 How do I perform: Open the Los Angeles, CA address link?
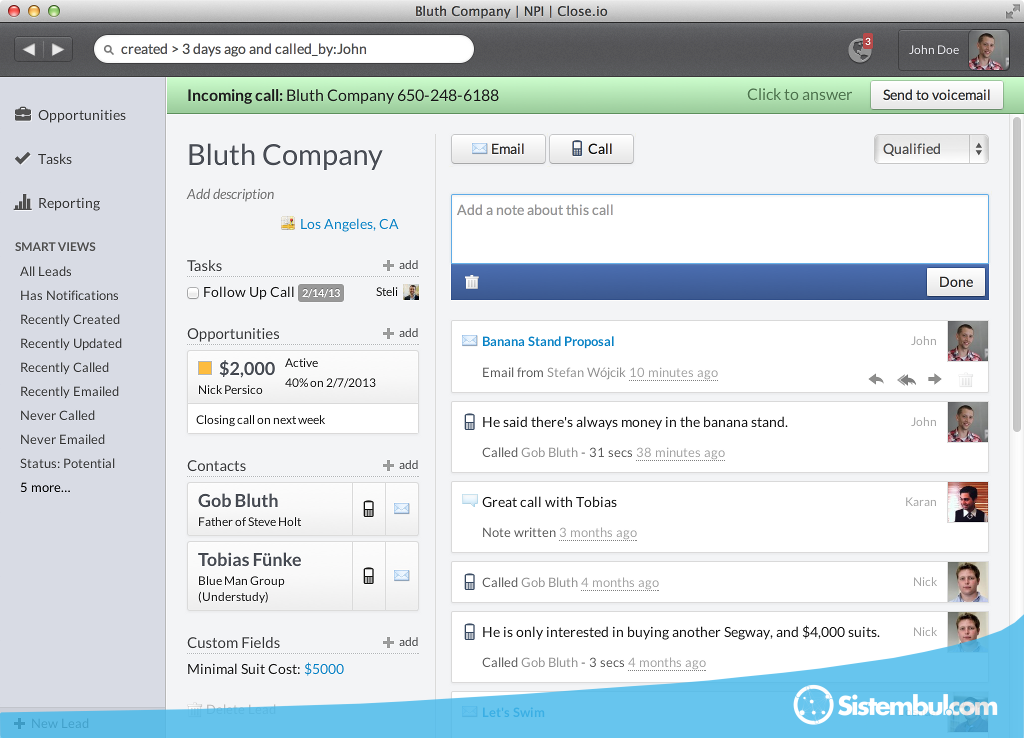349,224
